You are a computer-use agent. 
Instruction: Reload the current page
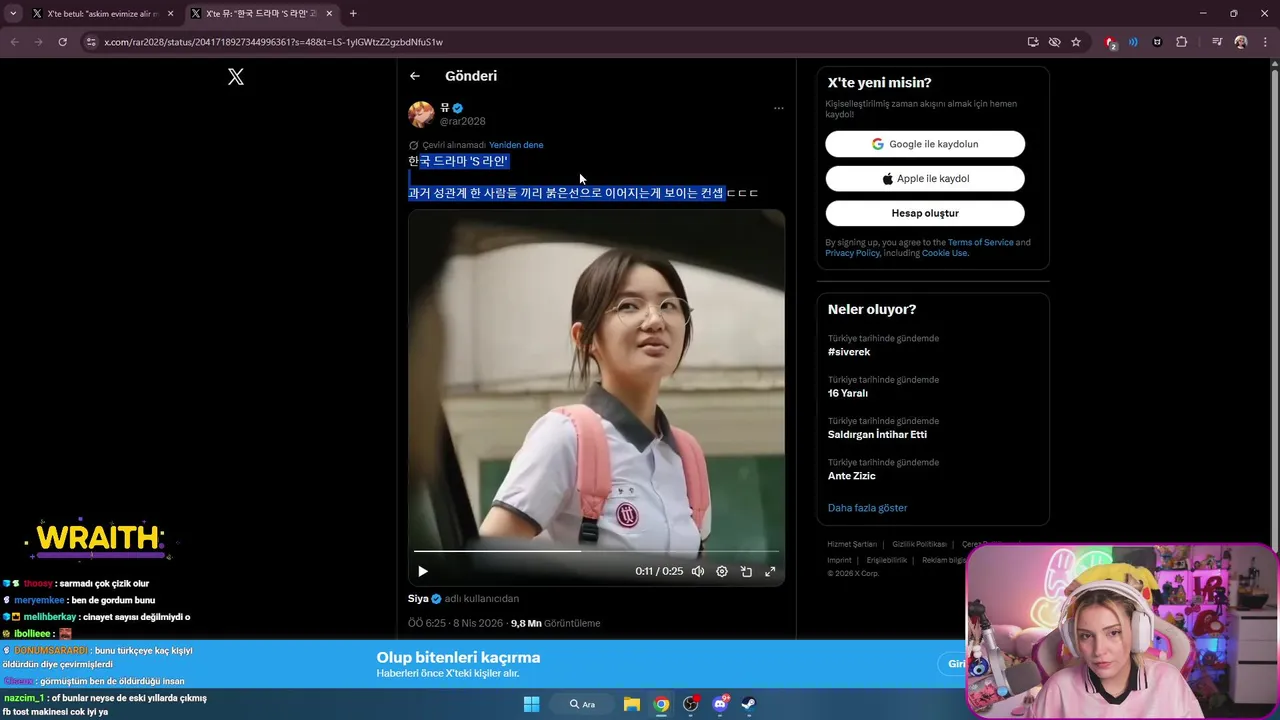(x=62, y=42)
